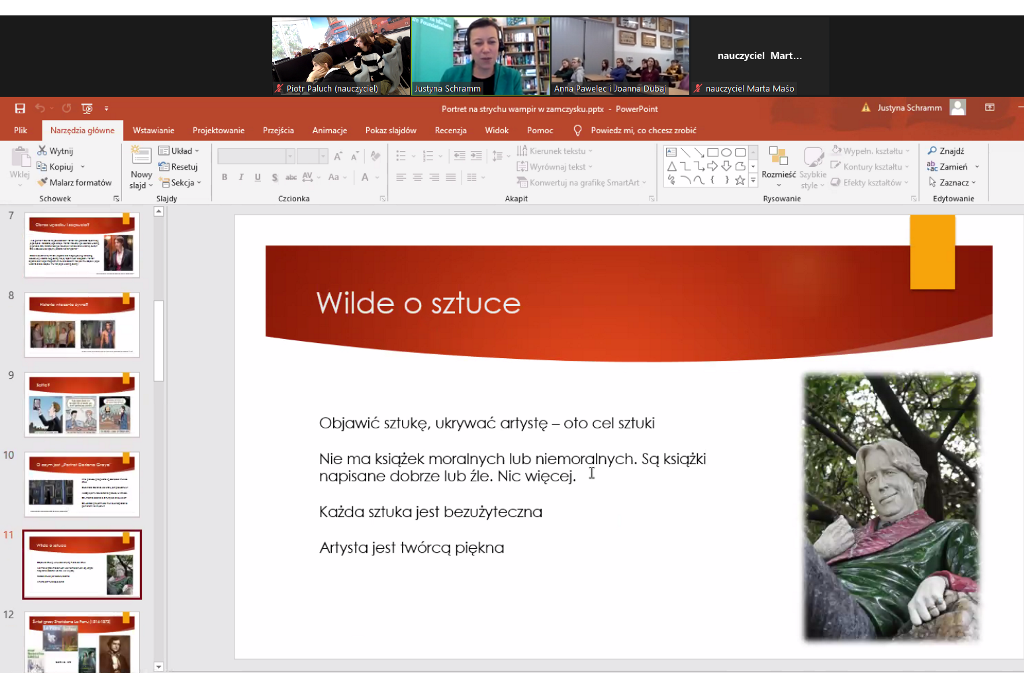The height and width of the screenshot is (673, 1024).
Task: Open Rozmieść arrange tool
Action: click(x=778, y=160)
